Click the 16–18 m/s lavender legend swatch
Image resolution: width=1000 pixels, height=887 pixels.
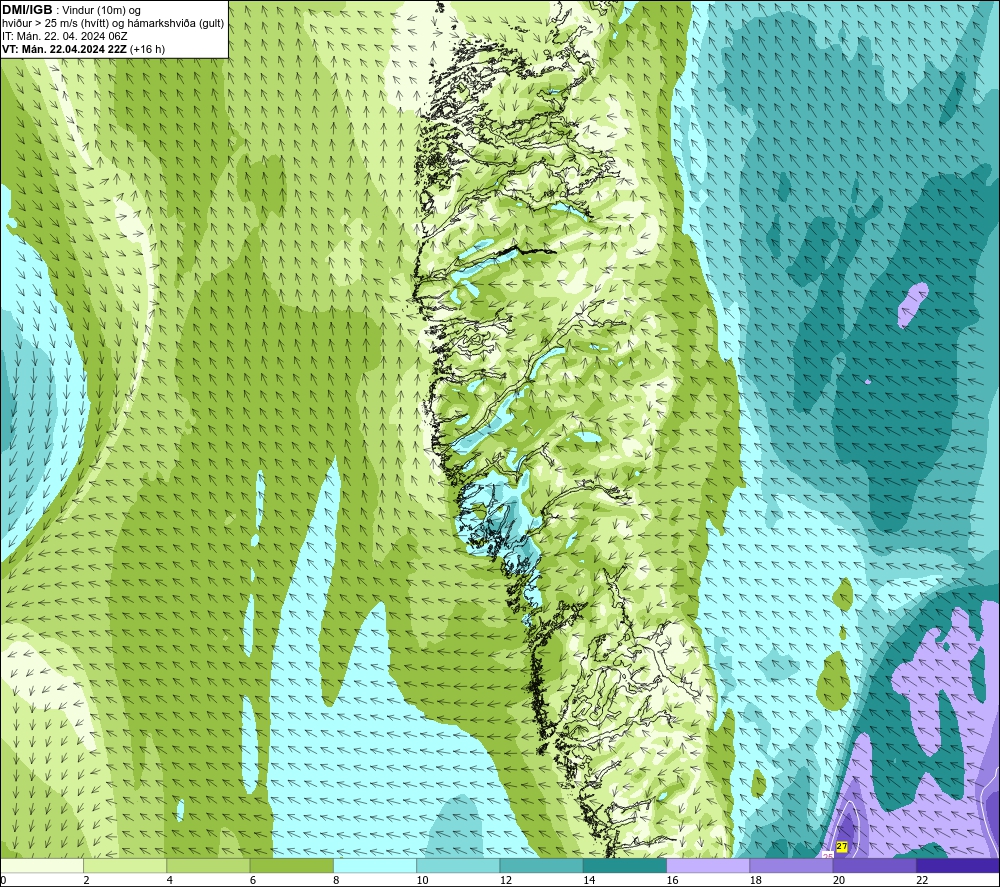[708, 866]
